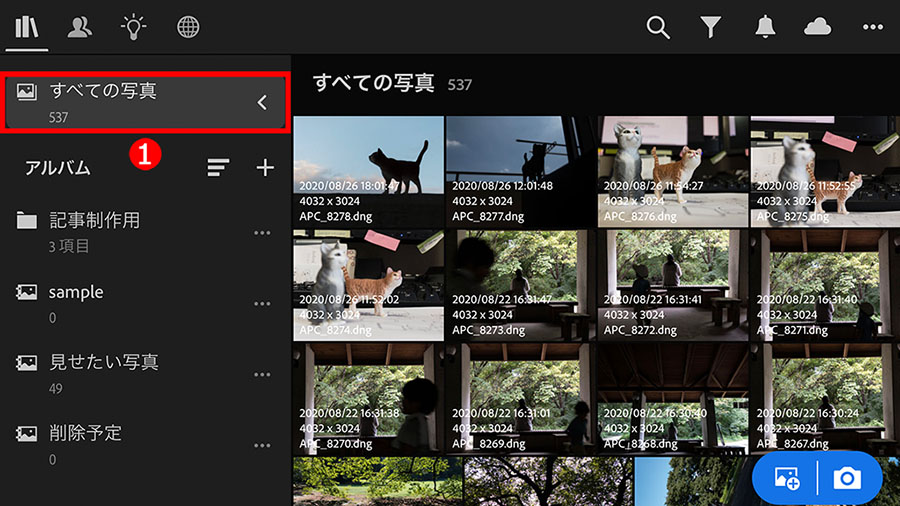Open options menu for 見せたい写真 album
Viewport: 900px width, 506px height.
click(x=262, y=375)
